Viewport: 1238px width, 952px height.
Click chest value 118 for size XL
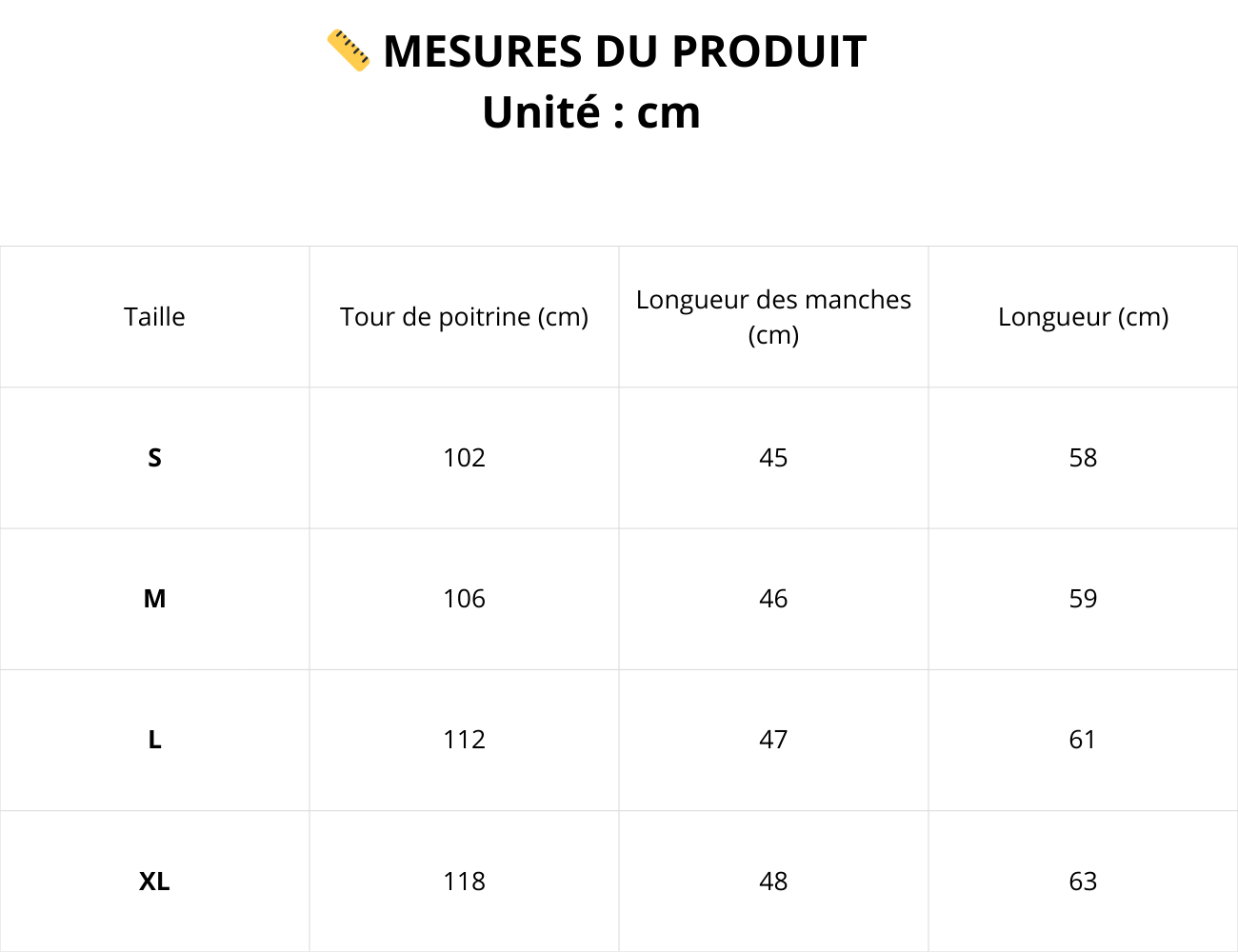(x=464, y=882)
